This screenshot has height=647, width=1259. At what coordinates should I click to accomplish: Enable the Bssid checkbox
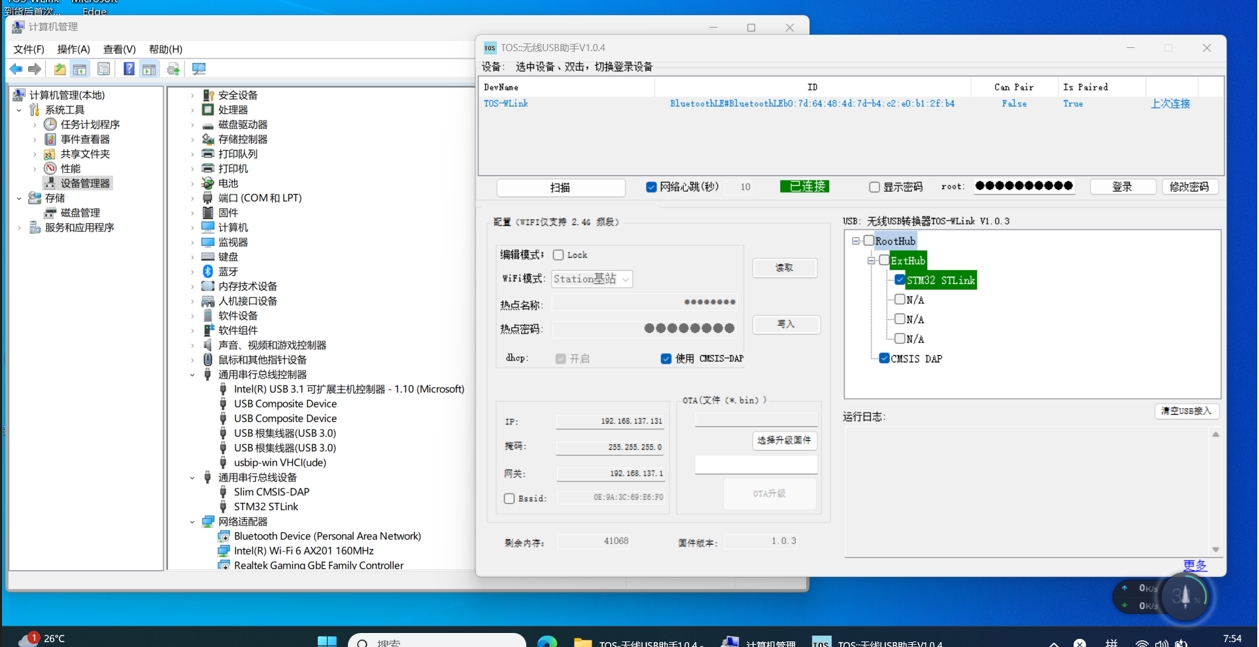(509, 498)
